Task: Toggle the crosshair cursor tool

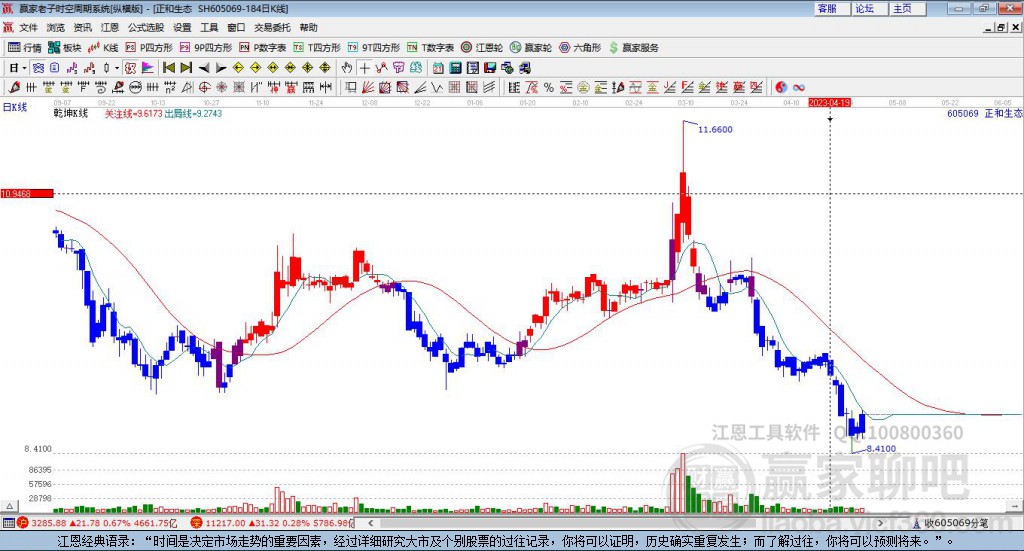Action: pyautogui.click(x=364, y=68)
